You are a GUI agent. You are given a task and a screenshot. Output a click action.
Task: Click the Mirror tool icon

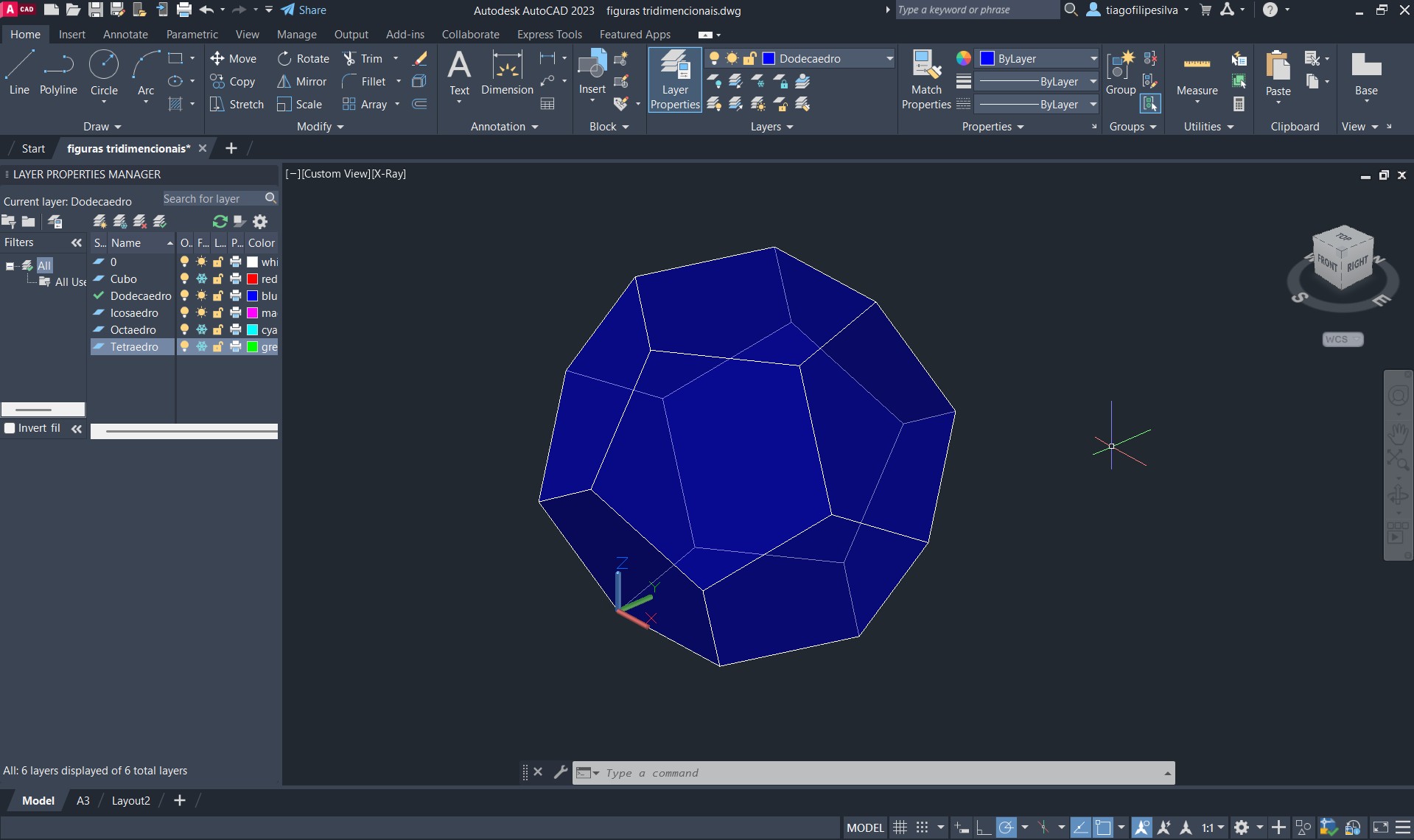[284, 82]
